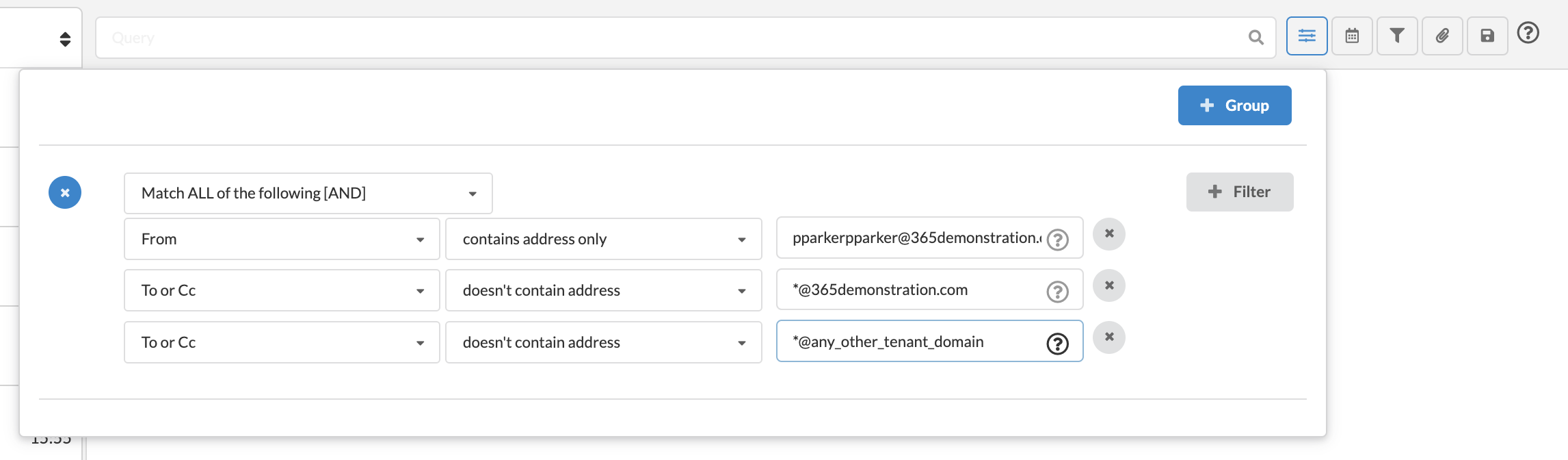Image resolution: width=1568 pixels, height=460 pixels.
Task: Toggle the advanced filter sliders icon
Action: click(1307, 36)
